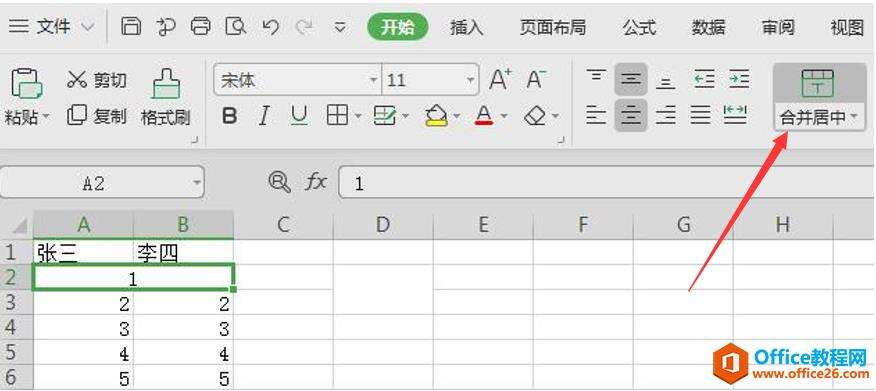Toggle Bold formatting
This screenshot has height=391, width=876.
point(229,116)
